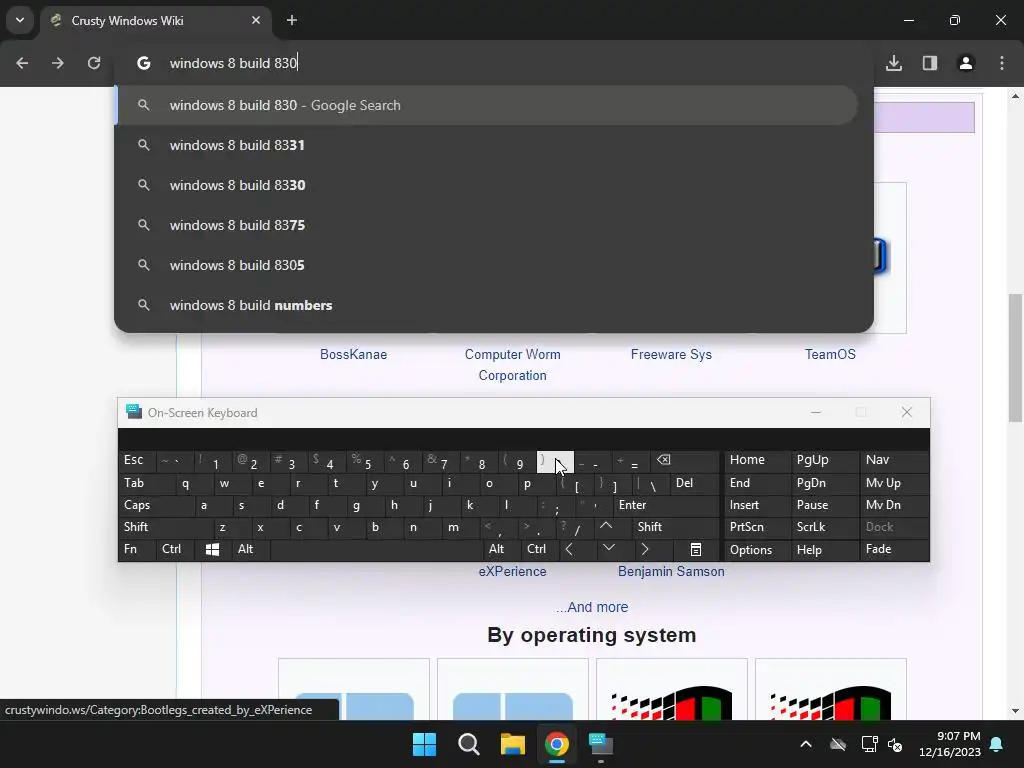The width and height of the screenshot is (1024, 768).
Task: Click On-Screen Keyboard taskbar icon
Action: [x=601, y=744]
